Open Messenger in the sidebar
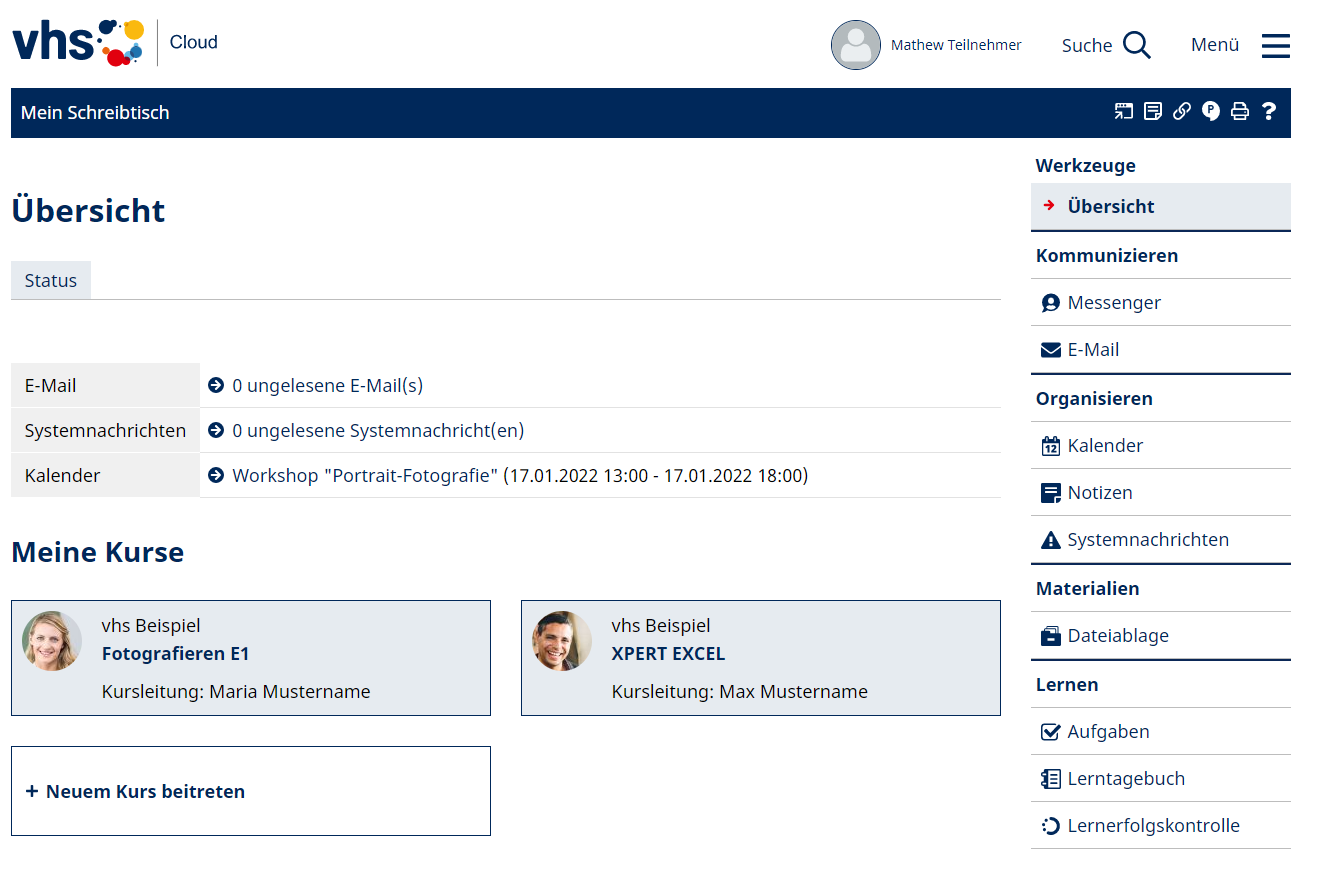 coord(1113,302)
